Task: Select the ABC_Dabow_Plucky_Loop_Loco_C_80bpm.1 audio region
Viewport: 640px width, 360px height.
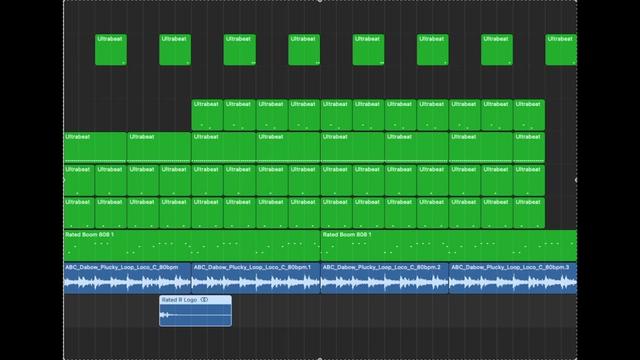Action: tap(256, 278)
